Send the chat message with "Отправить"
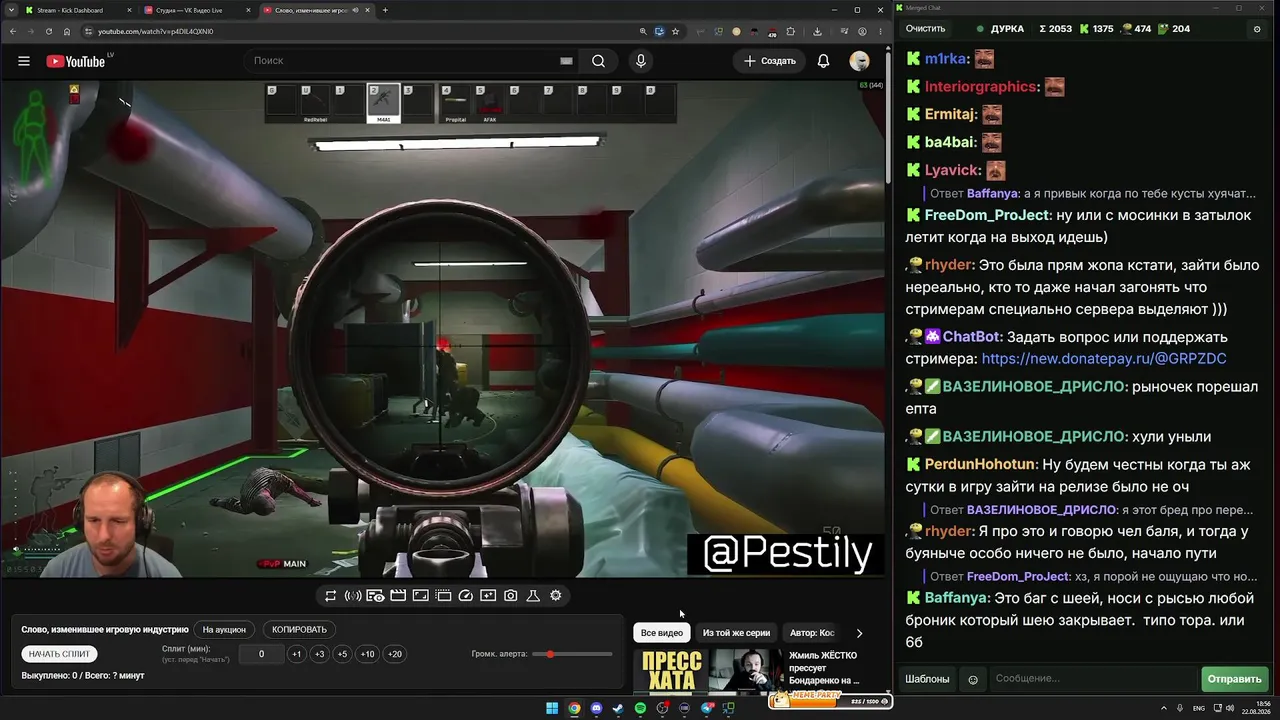Viewport: 1280px width, 720px height. (1234, 679)
